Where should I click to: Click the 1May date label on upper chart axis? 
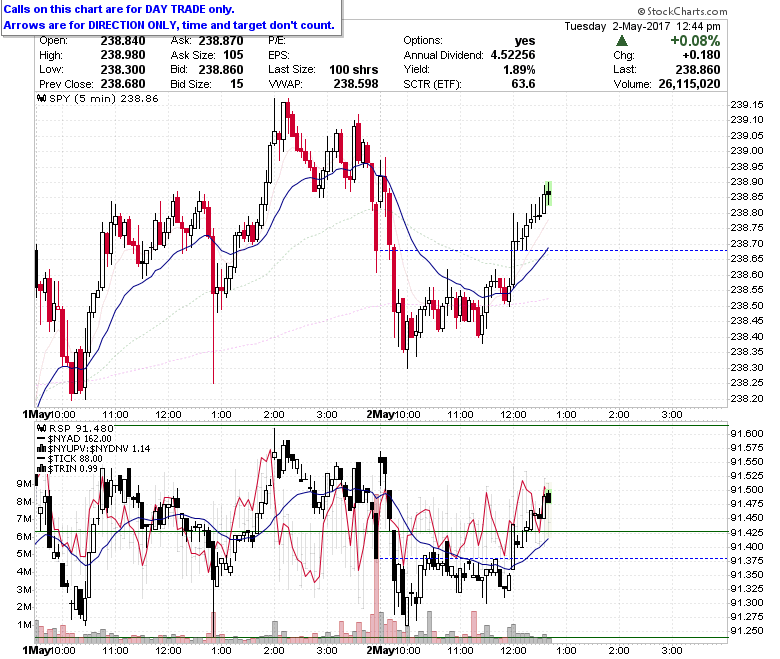click(x=36, y=414)
